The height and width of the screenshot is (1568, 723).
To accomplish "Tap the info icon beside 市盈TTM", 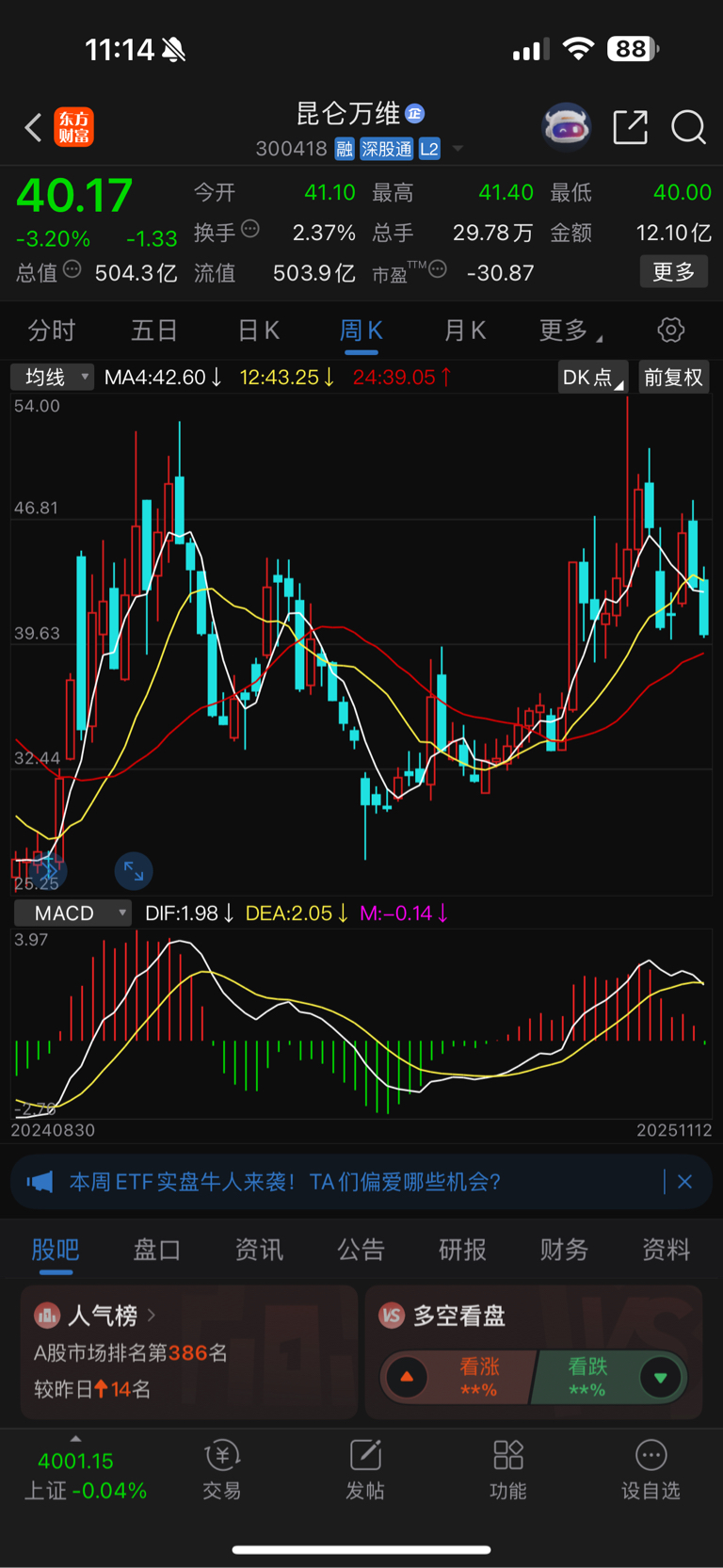I will pyautogui.click(x=438, y=270).
